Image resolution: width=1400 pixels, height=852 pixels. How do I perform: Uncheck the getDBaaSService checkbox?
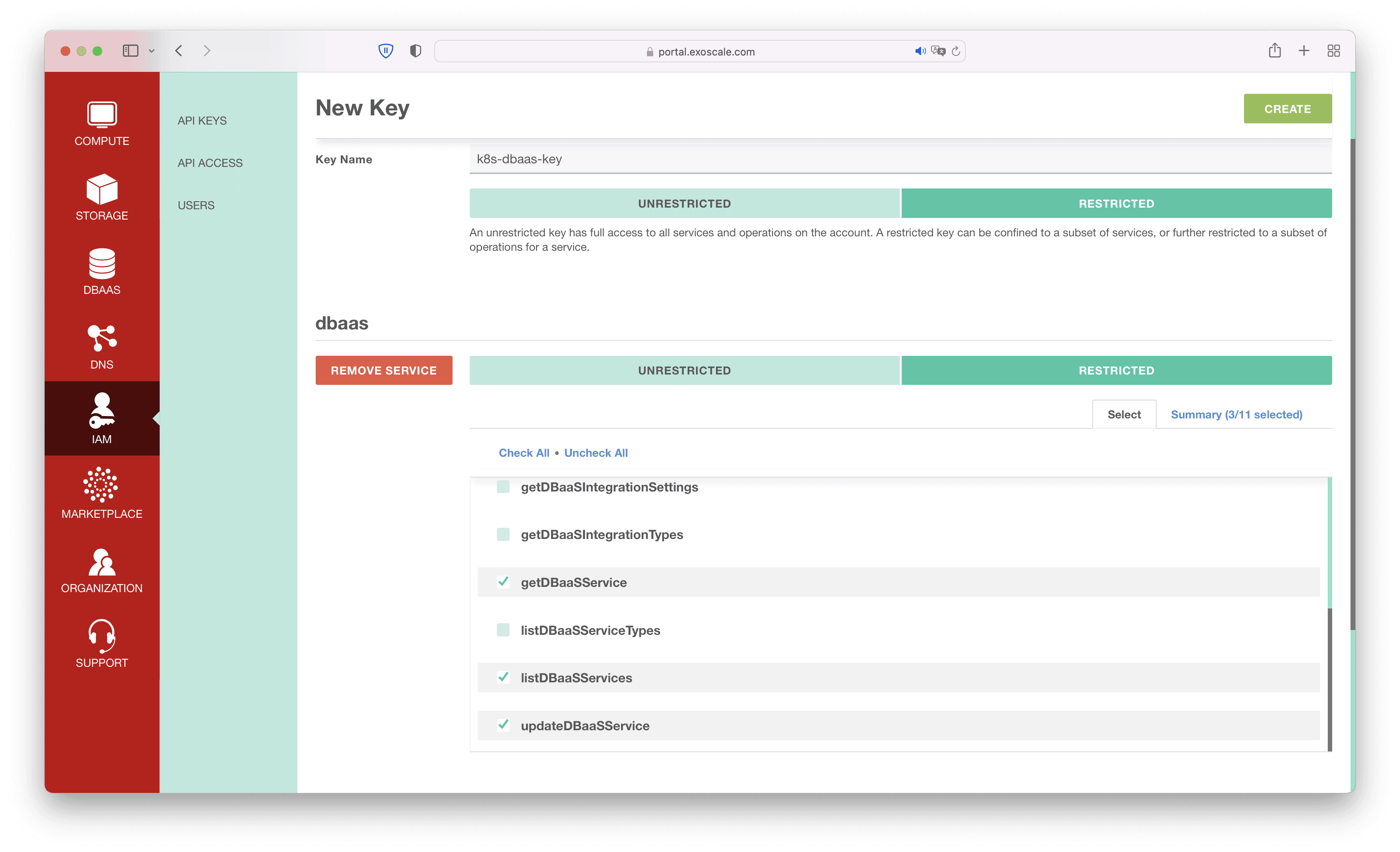(x=503, y=581)
